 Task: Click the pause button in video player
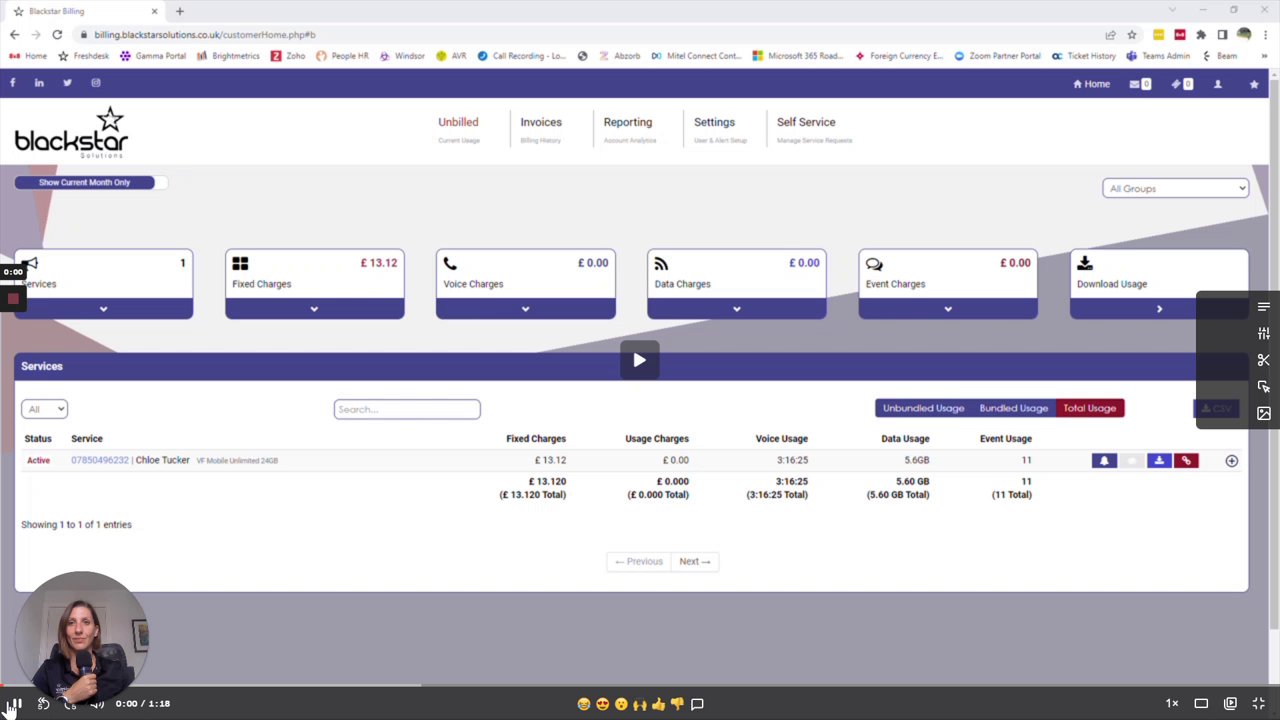coord(15,704)
